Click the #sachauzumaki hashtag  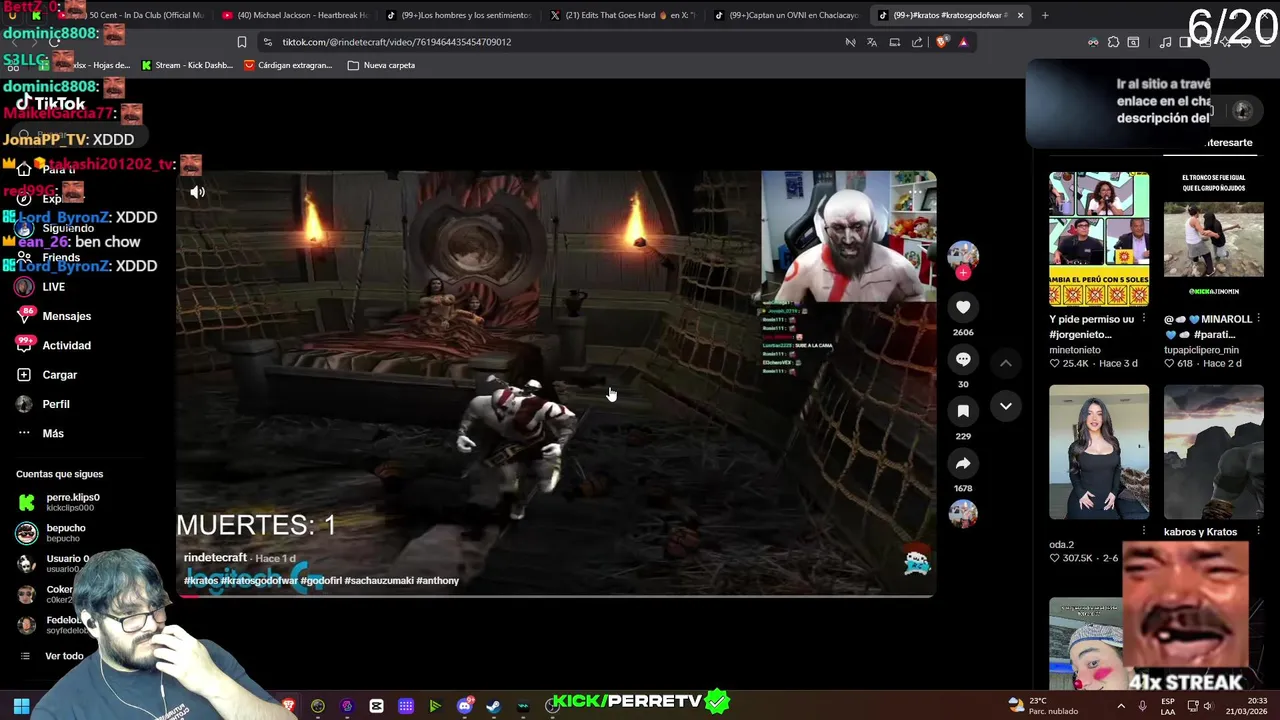coord(378,581)
